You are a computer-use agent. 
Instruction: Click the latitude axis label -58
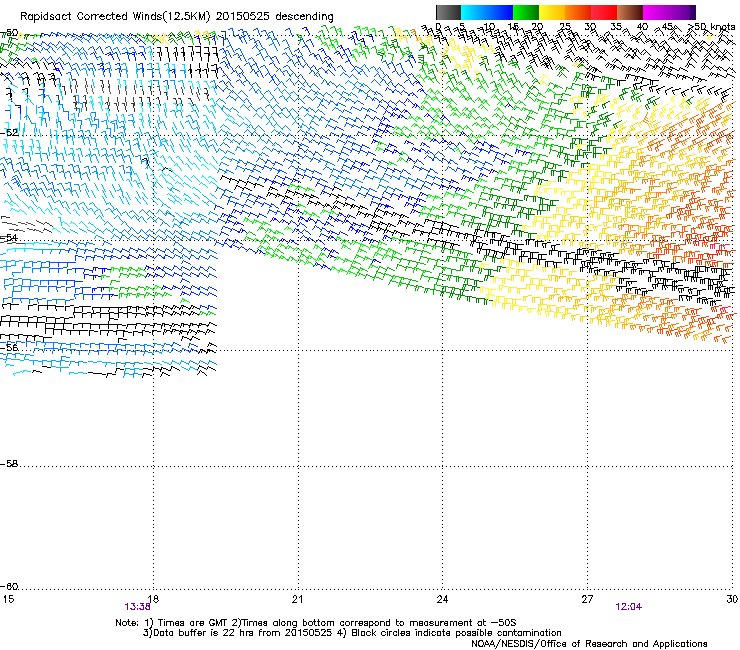tap(9, 464)
